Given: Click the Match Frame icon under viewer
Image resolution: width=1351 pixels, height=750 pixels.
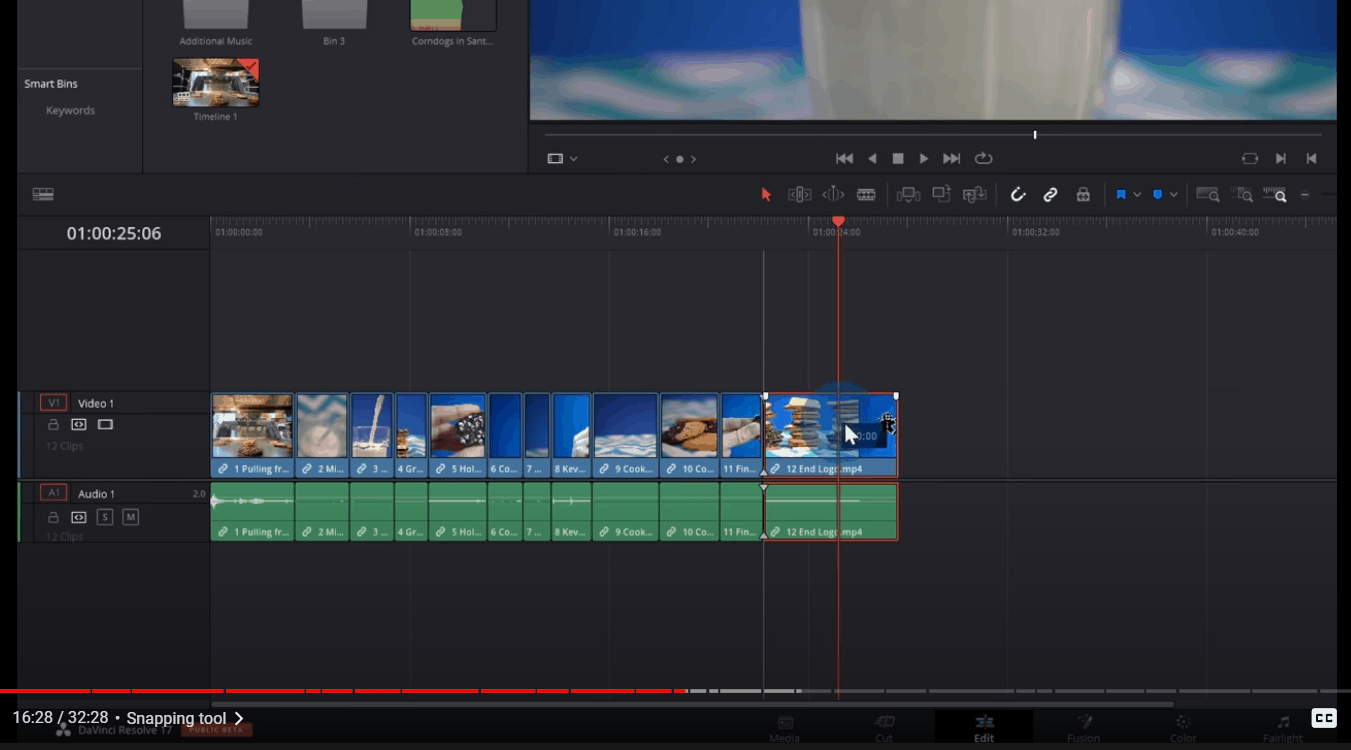Looking at the screenshot, I should 1250,159.
